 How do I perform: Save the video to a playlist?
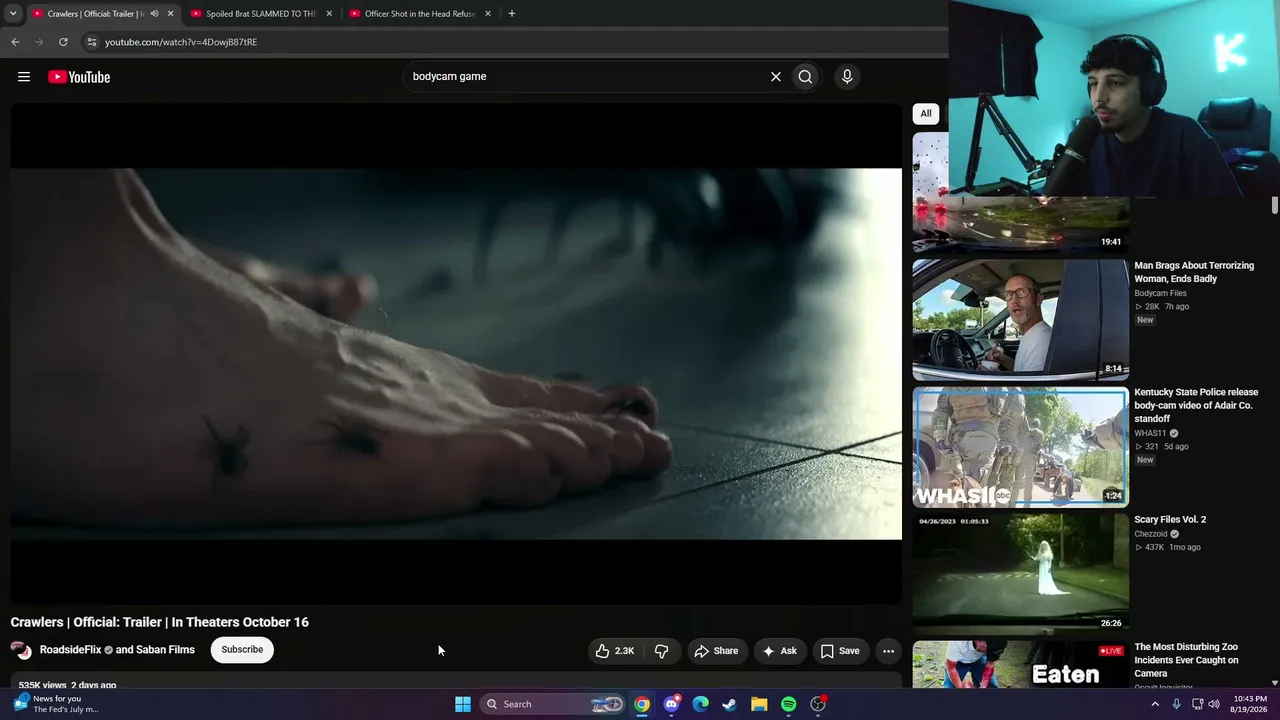[x=840, y=651]
